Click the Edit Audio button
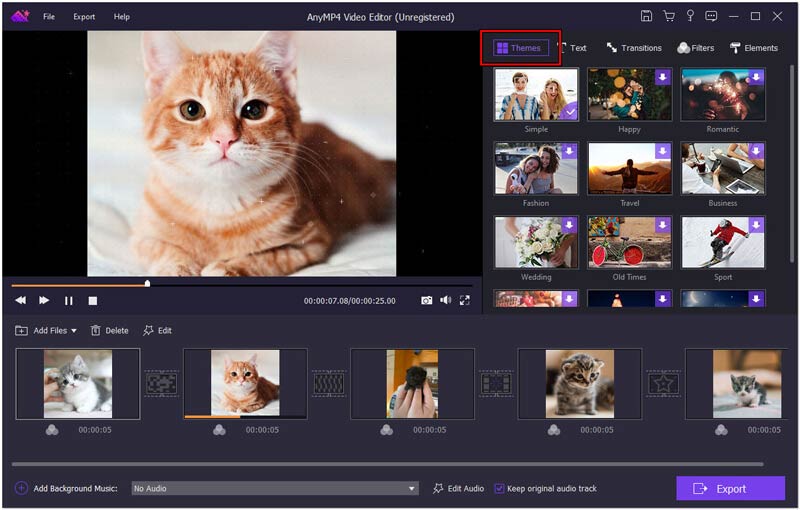 tap(458, 488)
